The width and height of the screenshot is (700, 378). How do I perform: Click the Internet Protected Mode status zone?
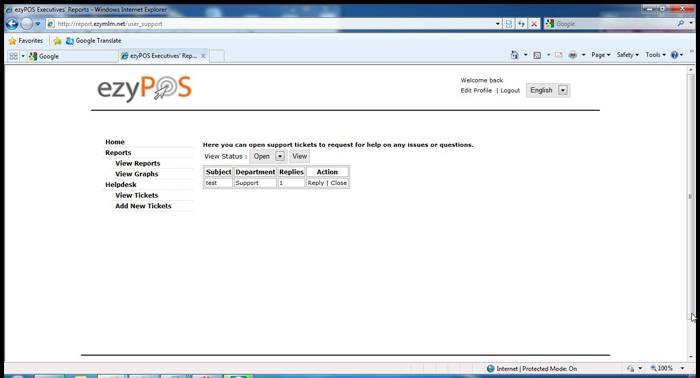tap(532, 369)
